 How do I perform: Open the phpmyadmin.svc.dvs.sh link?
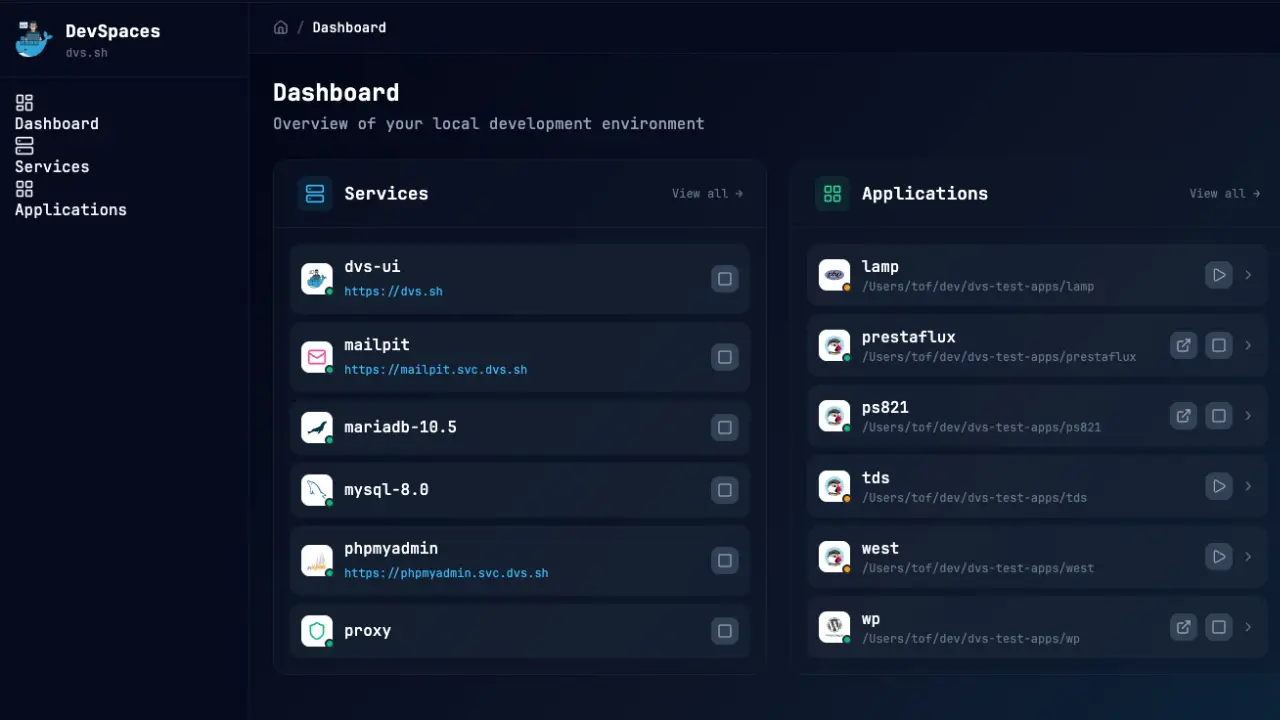(x=446, y=573)
